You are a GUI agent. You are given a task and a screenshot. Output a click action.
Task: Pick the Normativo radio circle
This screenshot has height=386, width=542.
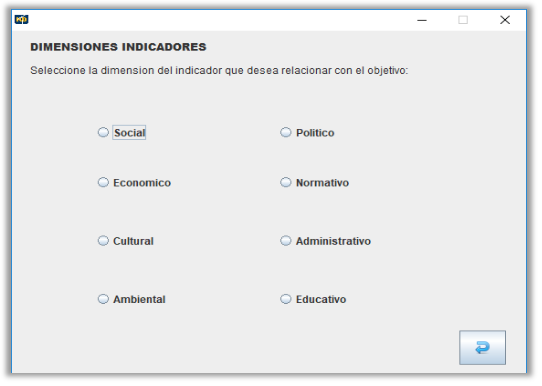(x=286, y=182)
